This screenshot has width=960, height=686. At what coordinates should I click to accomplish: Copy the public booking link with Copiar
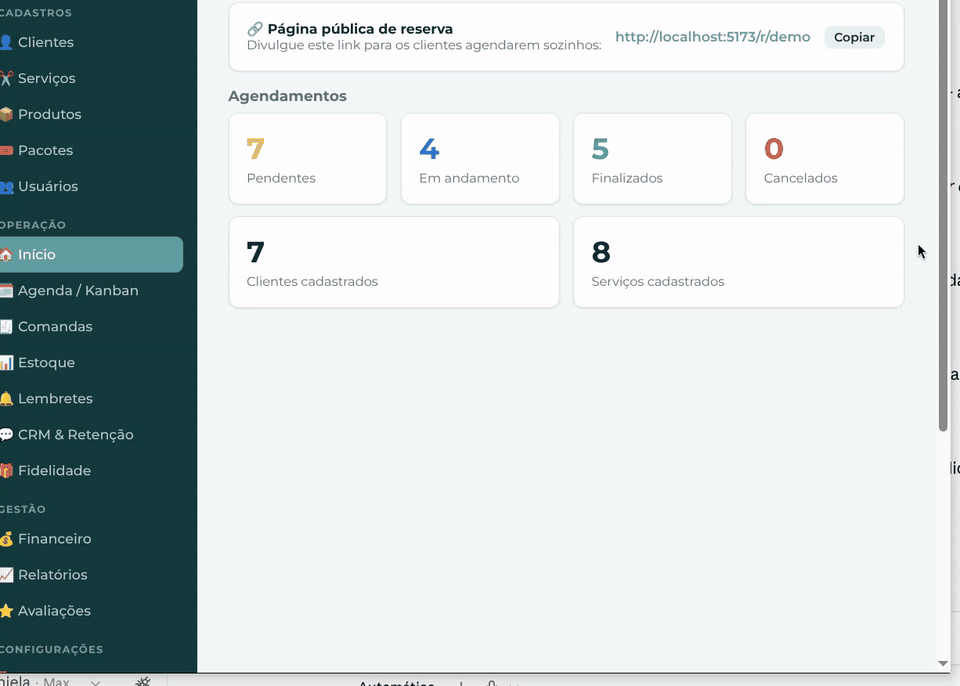[x=854, y=37]
